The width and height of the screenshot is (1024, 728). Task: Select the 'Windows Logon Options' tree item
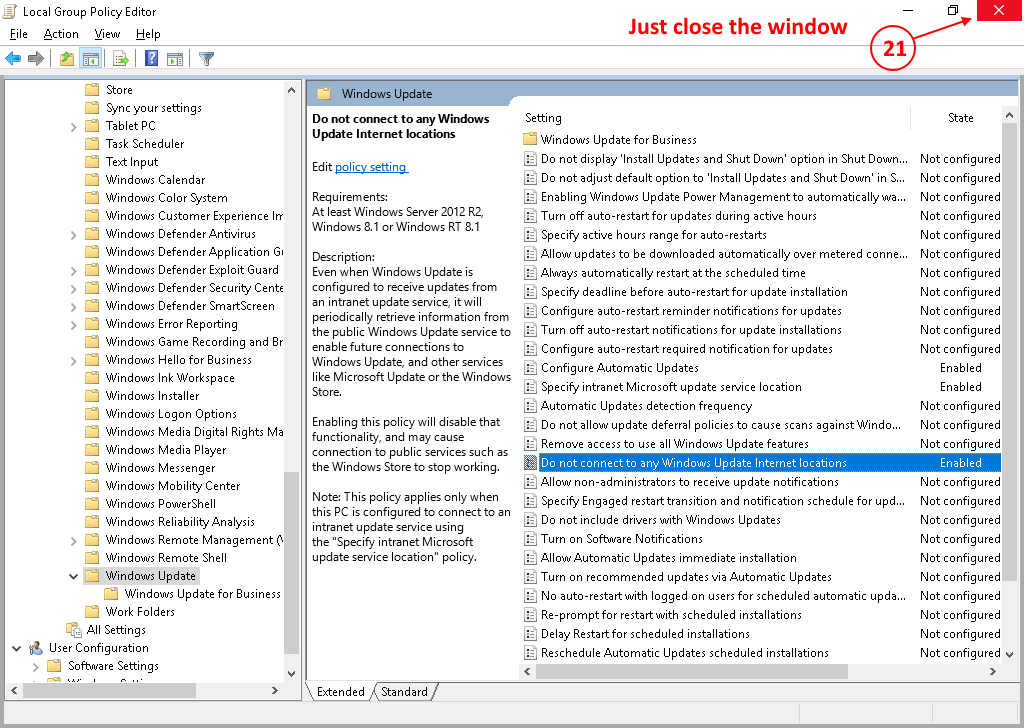[171, 414]
